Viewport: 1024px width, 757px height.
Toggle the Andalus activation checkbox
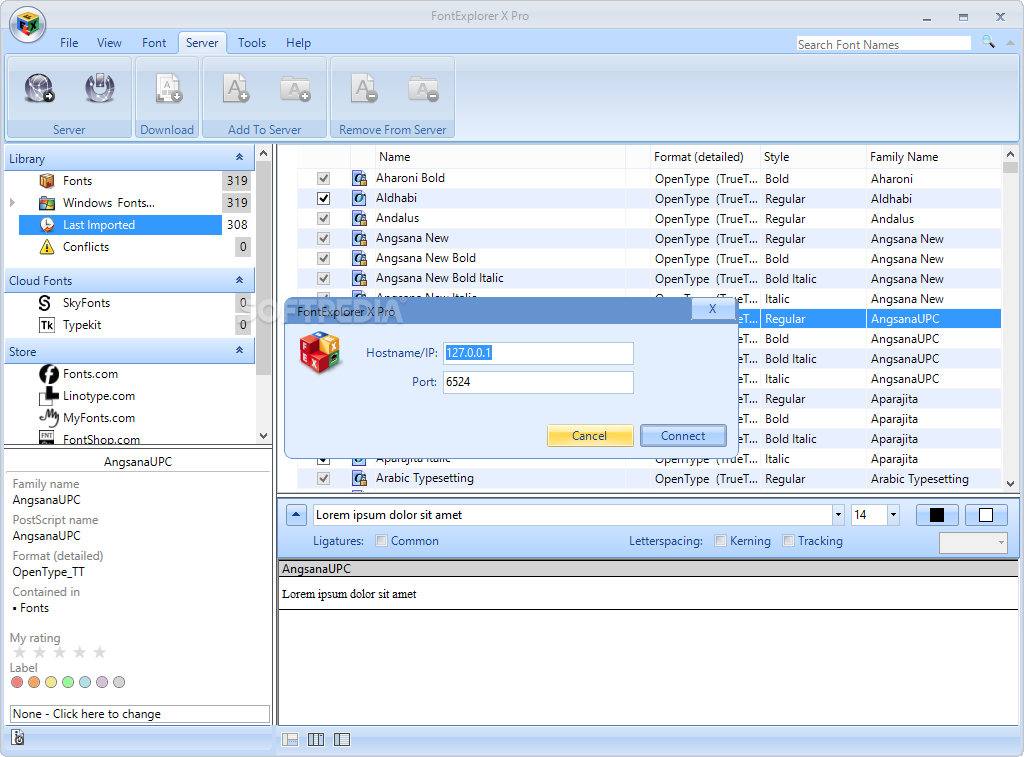(323, 218)
